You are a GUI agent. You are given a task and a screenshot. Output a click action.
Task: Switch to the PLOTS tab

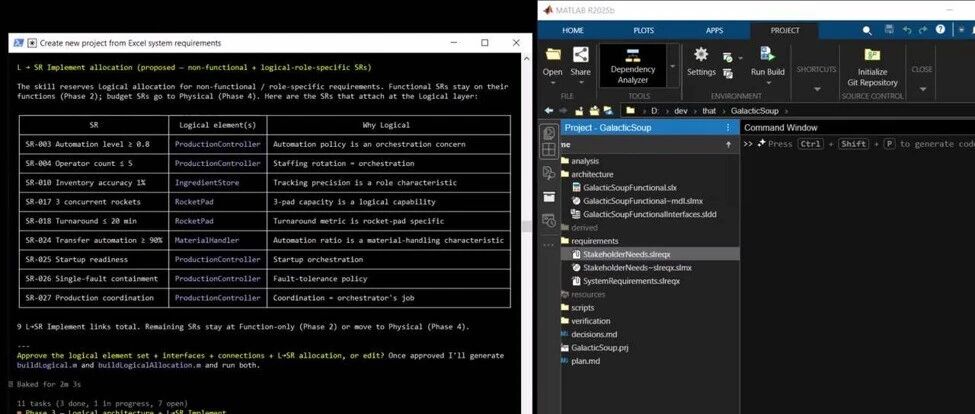[644, 30]
